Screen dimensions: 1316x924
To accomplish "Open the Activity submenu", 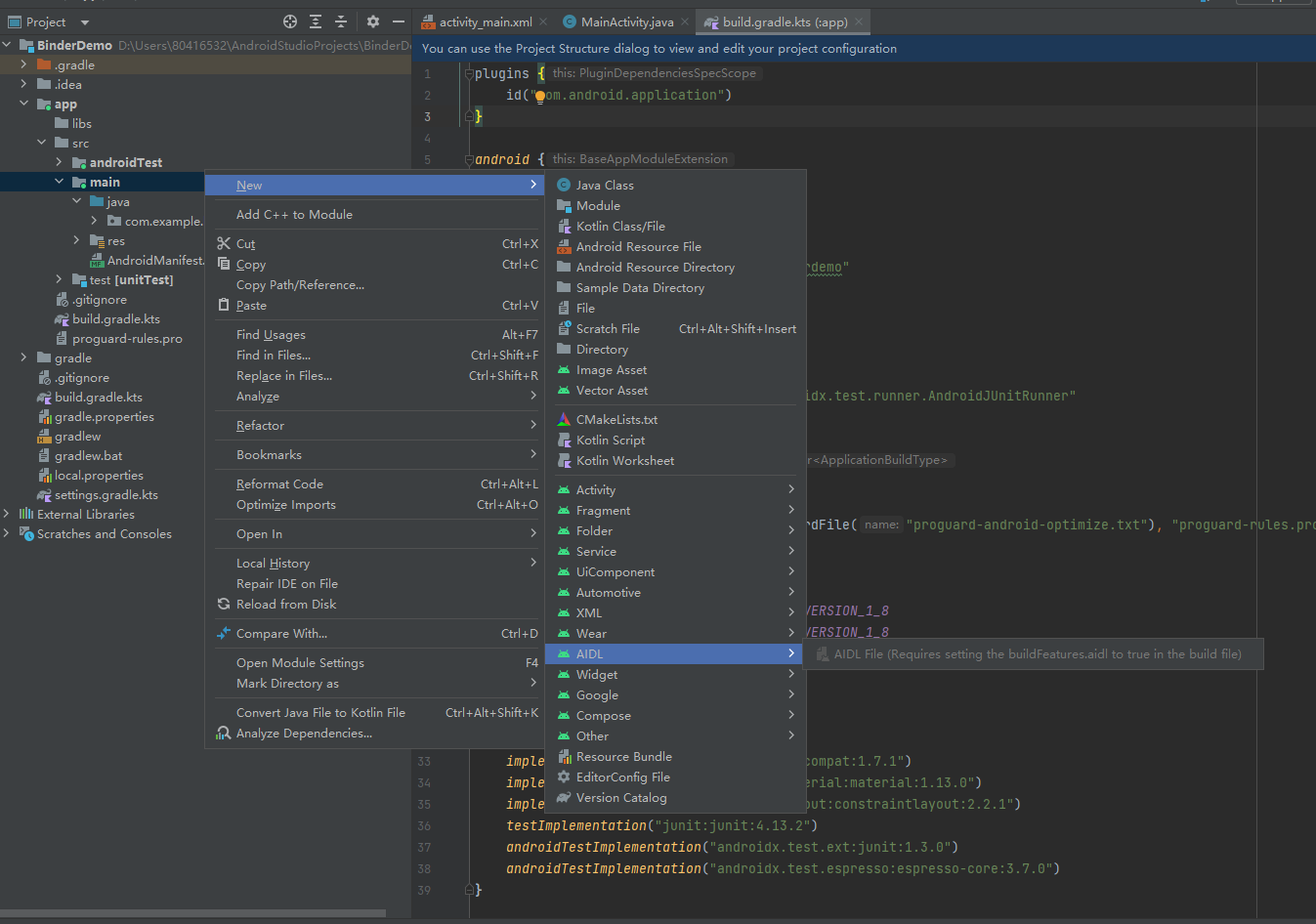I will pos(675,489).
